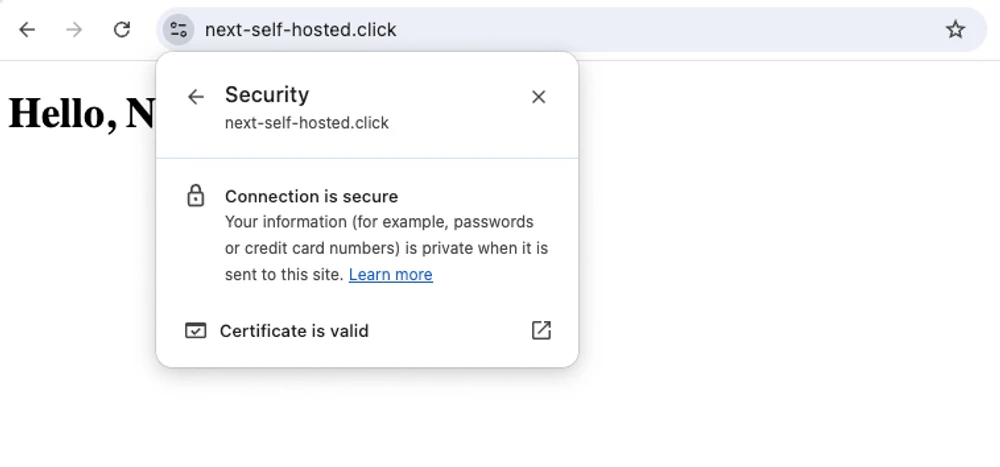Click the browser forward arrow button
The height and width of the screenshot is (467, 1000).
[x=74, y=30]
